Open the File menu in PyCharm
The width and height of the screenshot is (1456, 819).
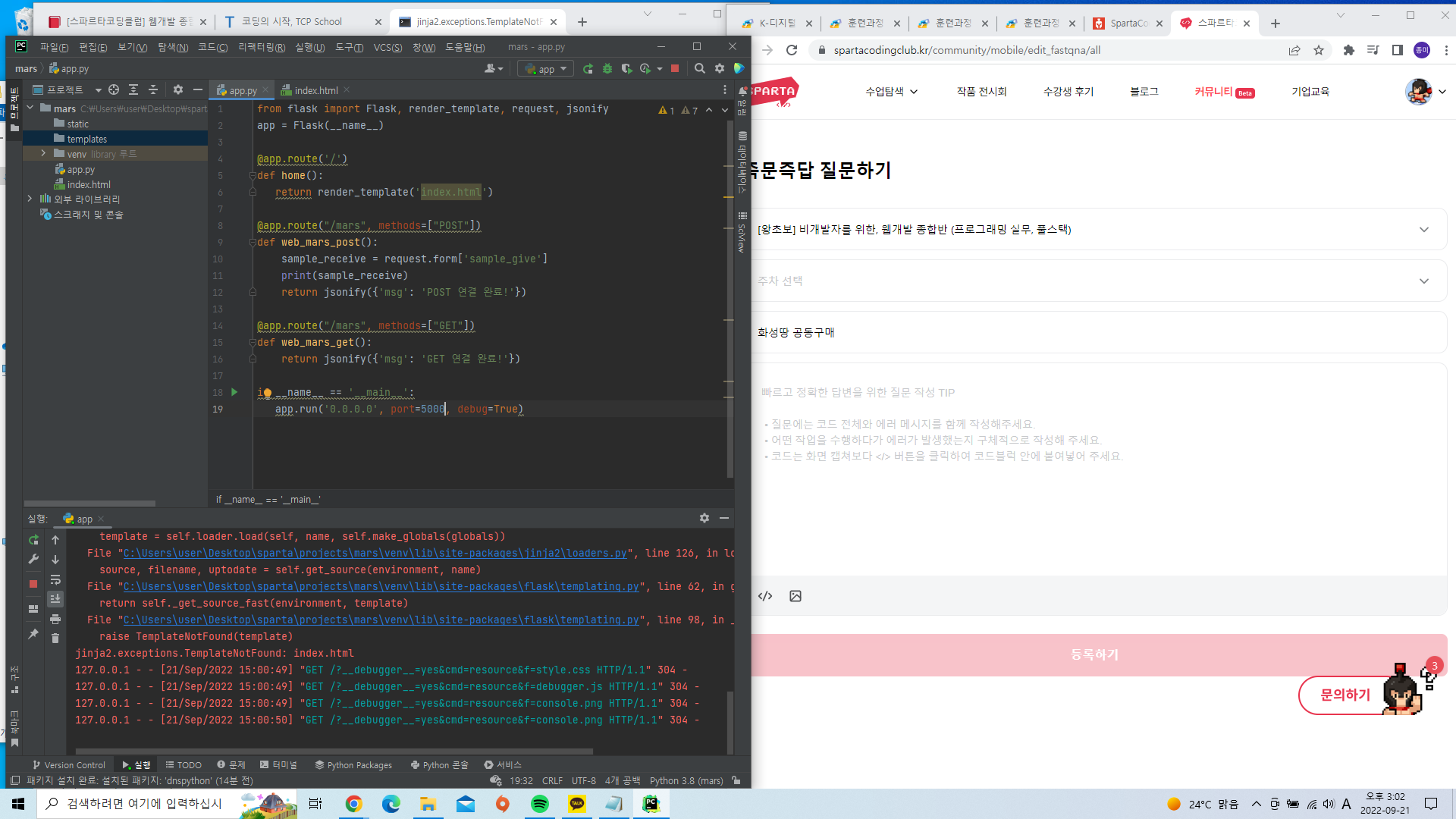point(54,47)
